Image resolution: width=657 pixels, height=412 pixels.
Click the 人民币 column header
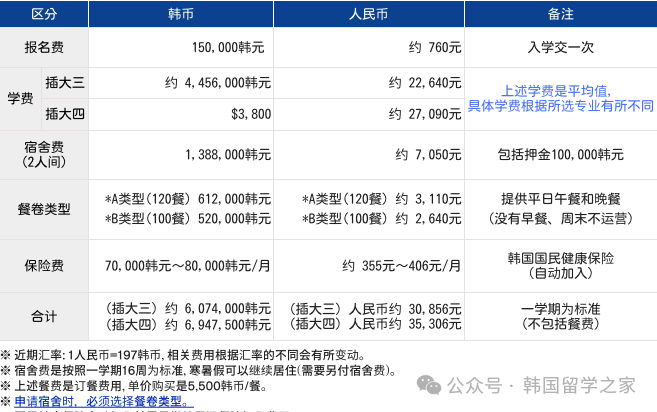pos(369,14)
